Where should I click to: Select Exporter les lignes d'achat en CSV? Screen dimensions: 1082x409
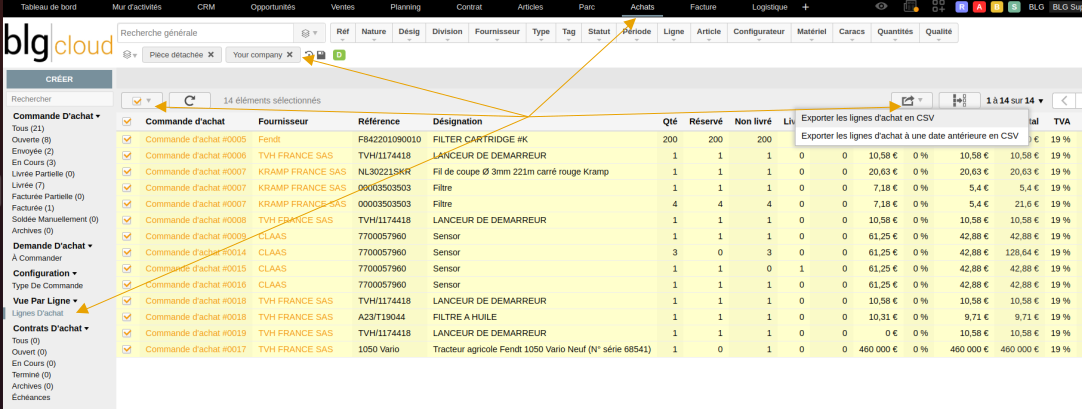pyautogui.click(x=911, y=118)
